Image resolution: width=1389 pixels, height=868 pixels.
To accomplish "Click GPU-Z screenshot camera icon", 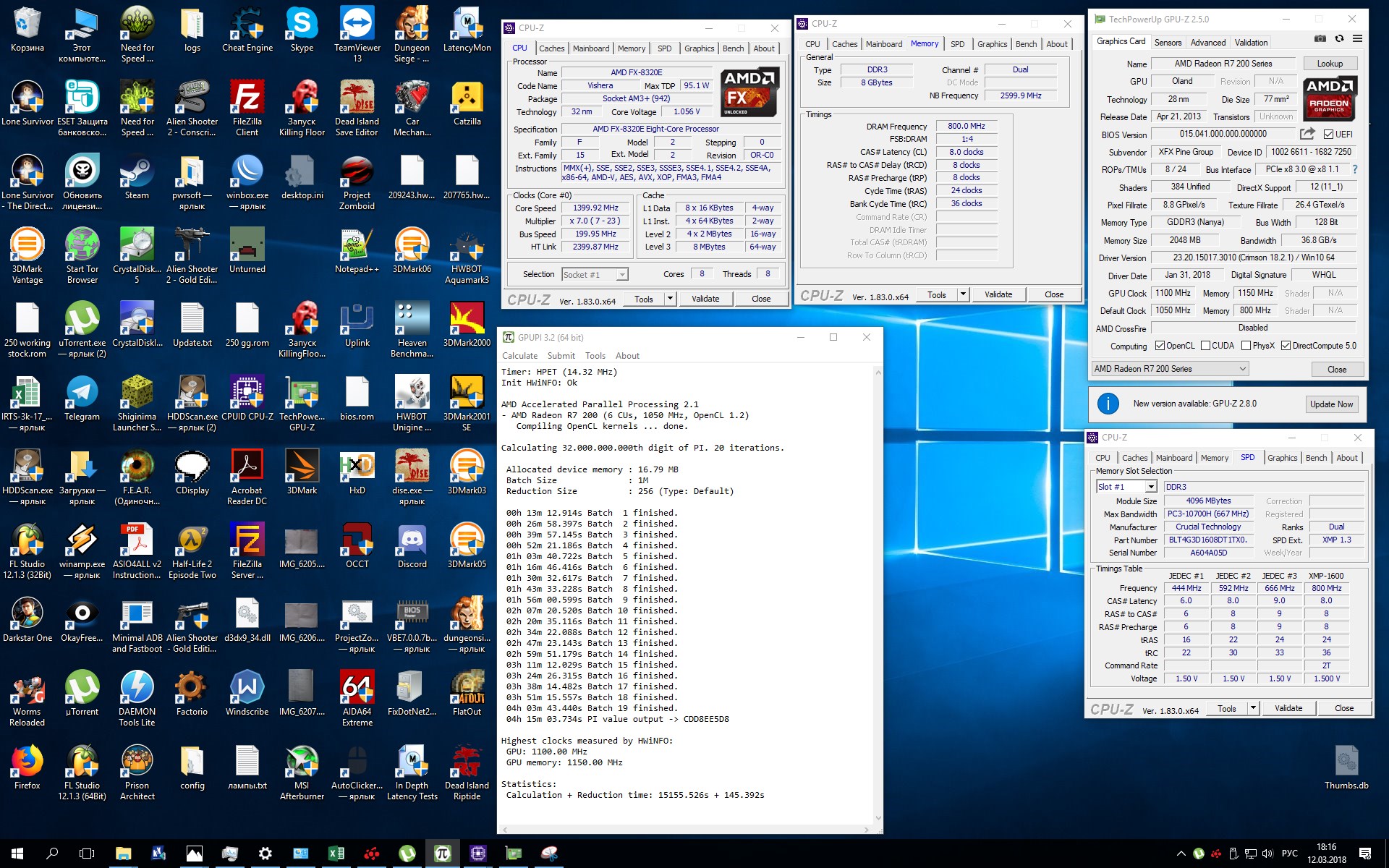I will coord(1320,38).
